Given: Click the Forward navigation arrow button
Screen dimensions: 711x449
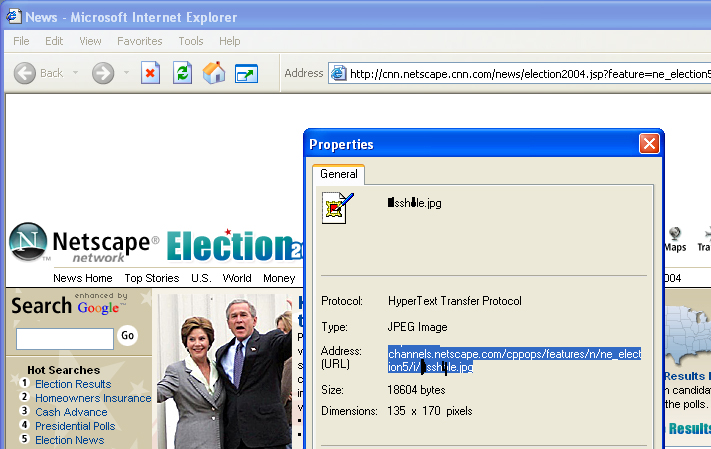Looking at the screenshot, I should (103, 73).
